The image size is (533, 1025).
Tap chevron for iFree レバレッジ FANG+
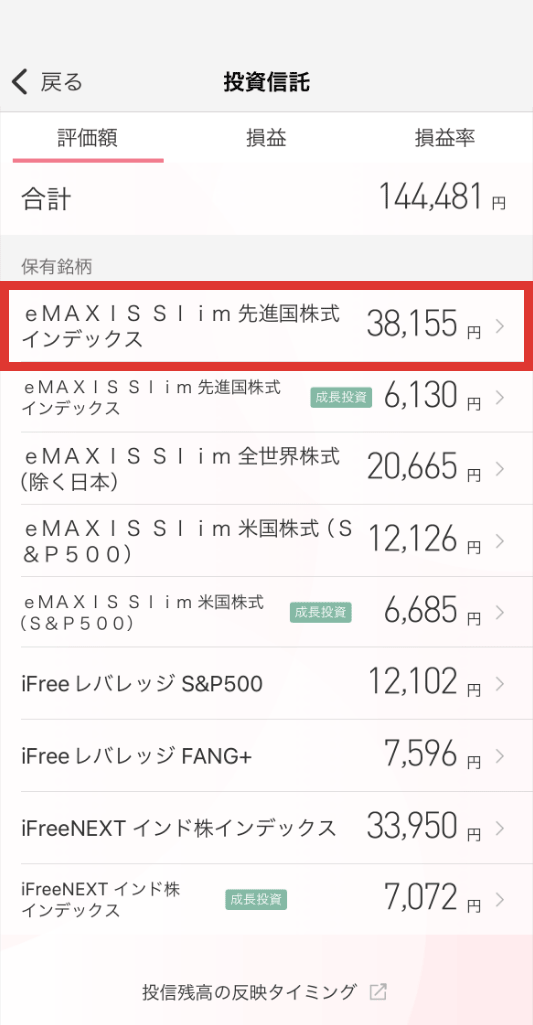[x=500, y=756]
